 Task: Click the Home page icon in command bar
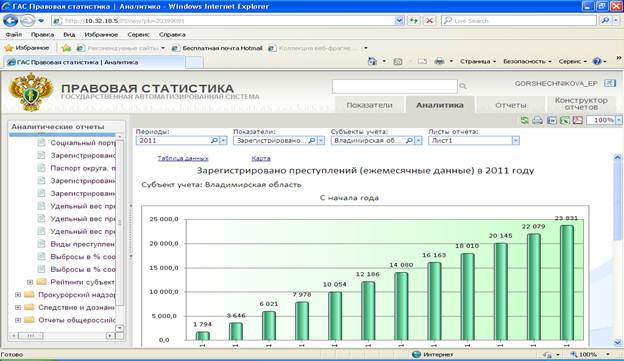[x=372, y=61]
